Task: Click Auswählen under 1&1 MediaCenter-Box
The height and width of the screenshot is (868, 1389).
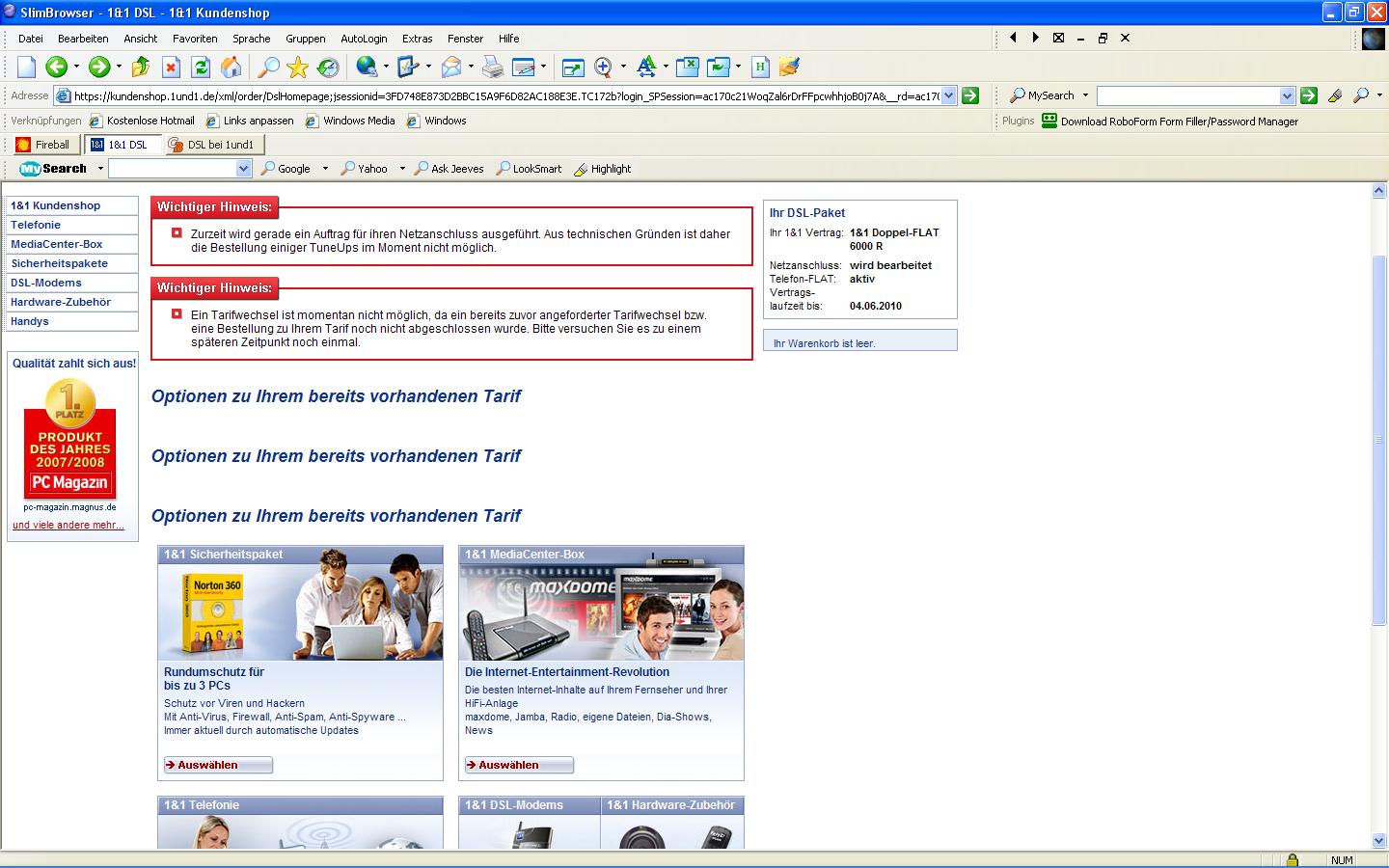Action: pyautogui.click(x=519, y=765)
